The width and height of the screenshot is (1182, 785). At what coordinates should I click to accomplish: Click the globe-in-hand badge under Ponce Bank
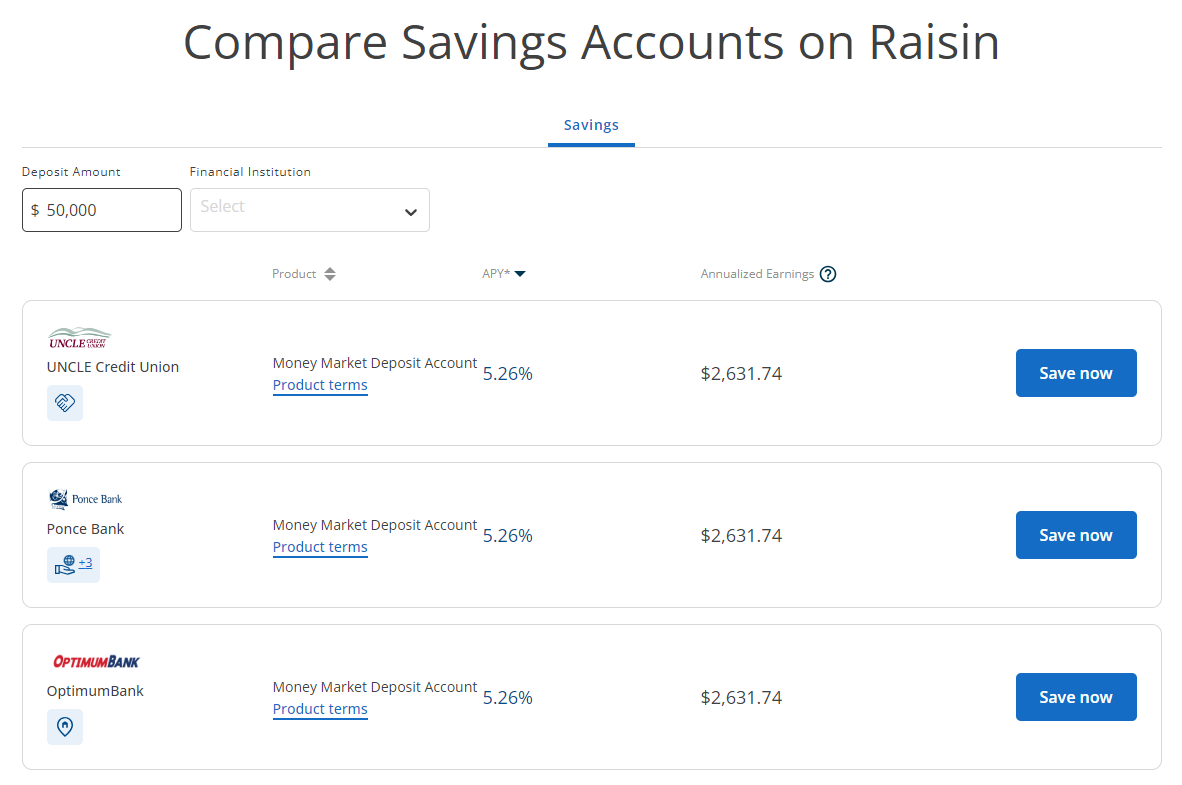(64, 565)
